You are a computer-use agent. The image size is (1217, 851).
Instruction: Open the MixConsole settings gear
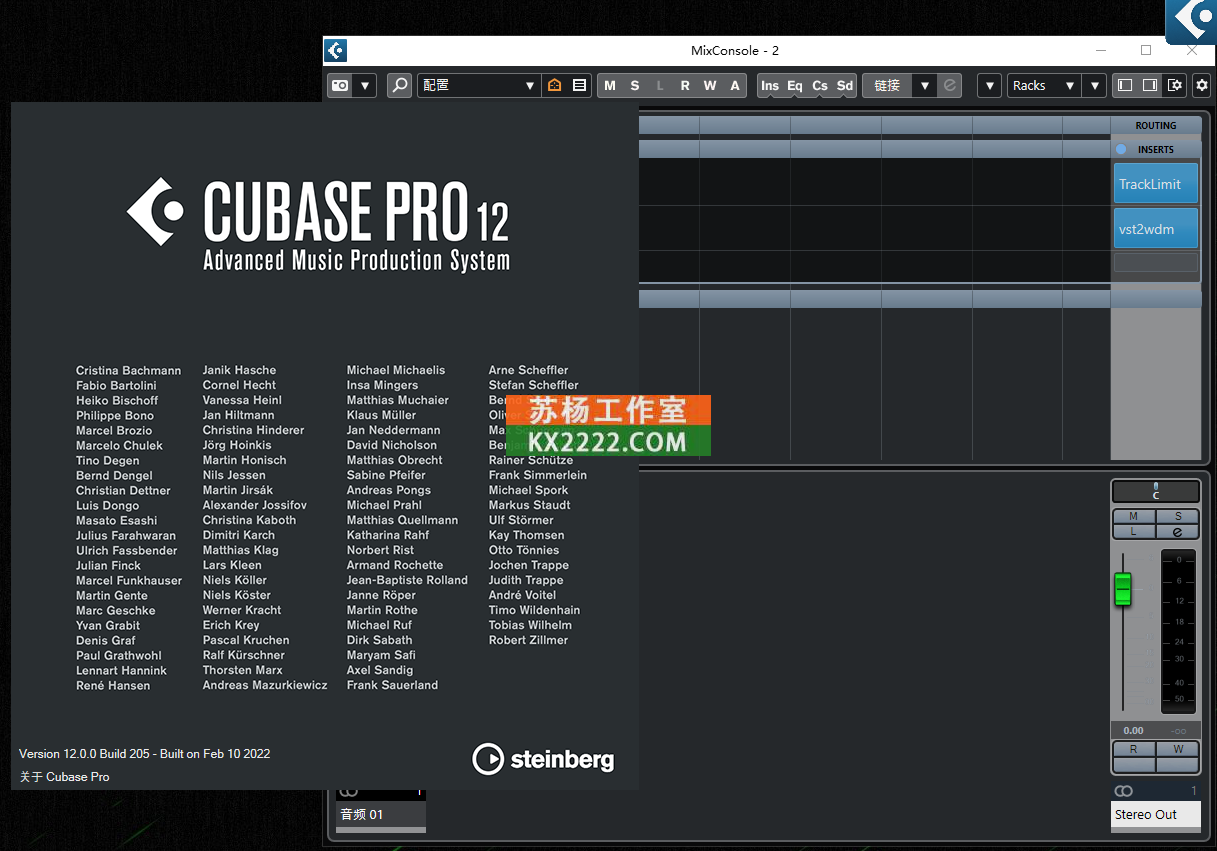[x=1201, y=86]
